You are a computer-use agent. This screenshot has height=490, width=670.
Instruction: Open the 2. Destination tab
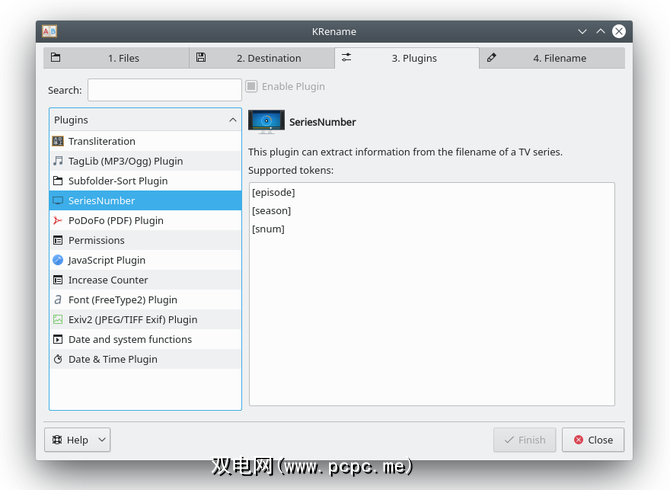(x=262, y=58)
